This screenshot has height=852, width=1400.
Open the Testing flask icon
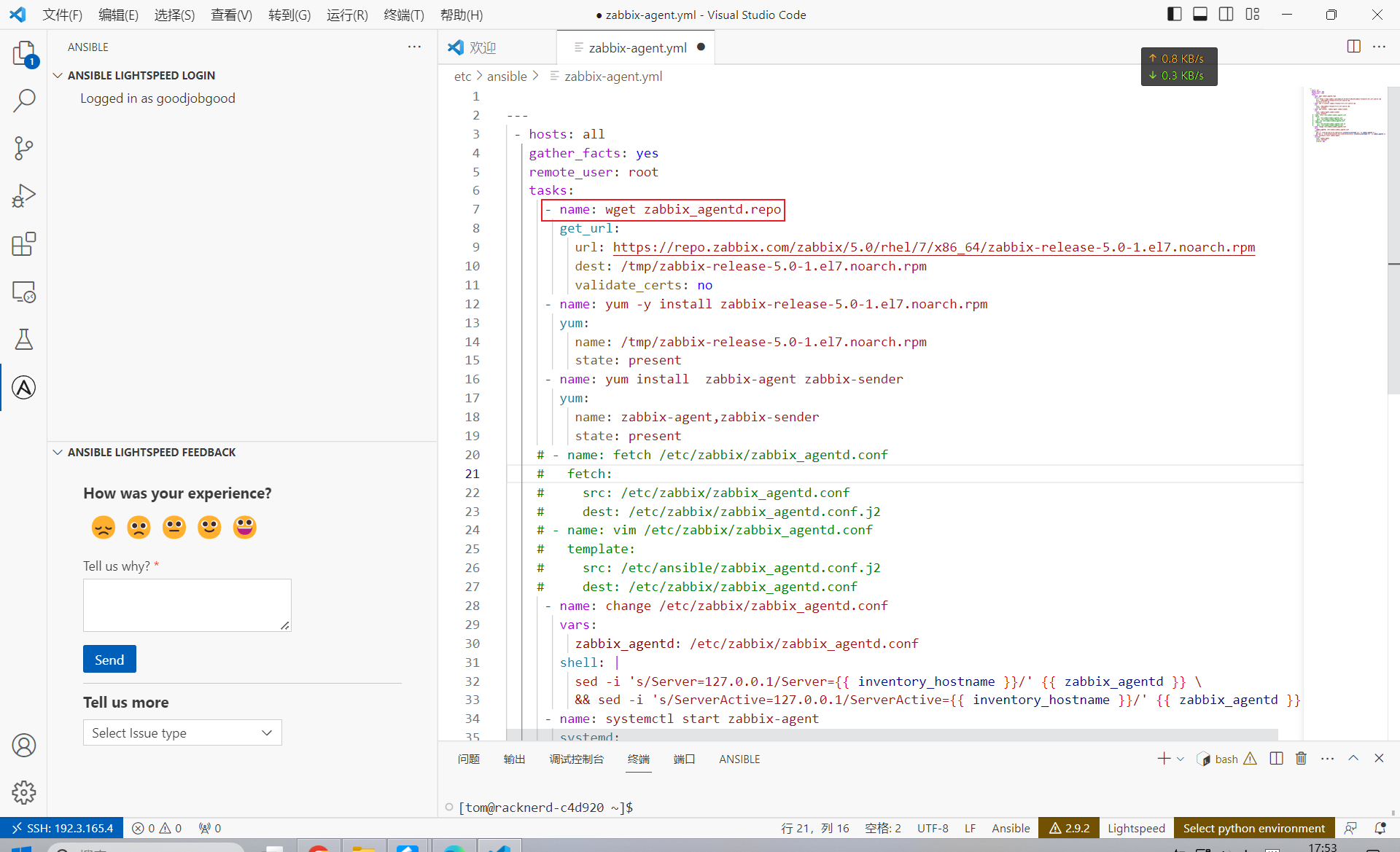(24, 340)
